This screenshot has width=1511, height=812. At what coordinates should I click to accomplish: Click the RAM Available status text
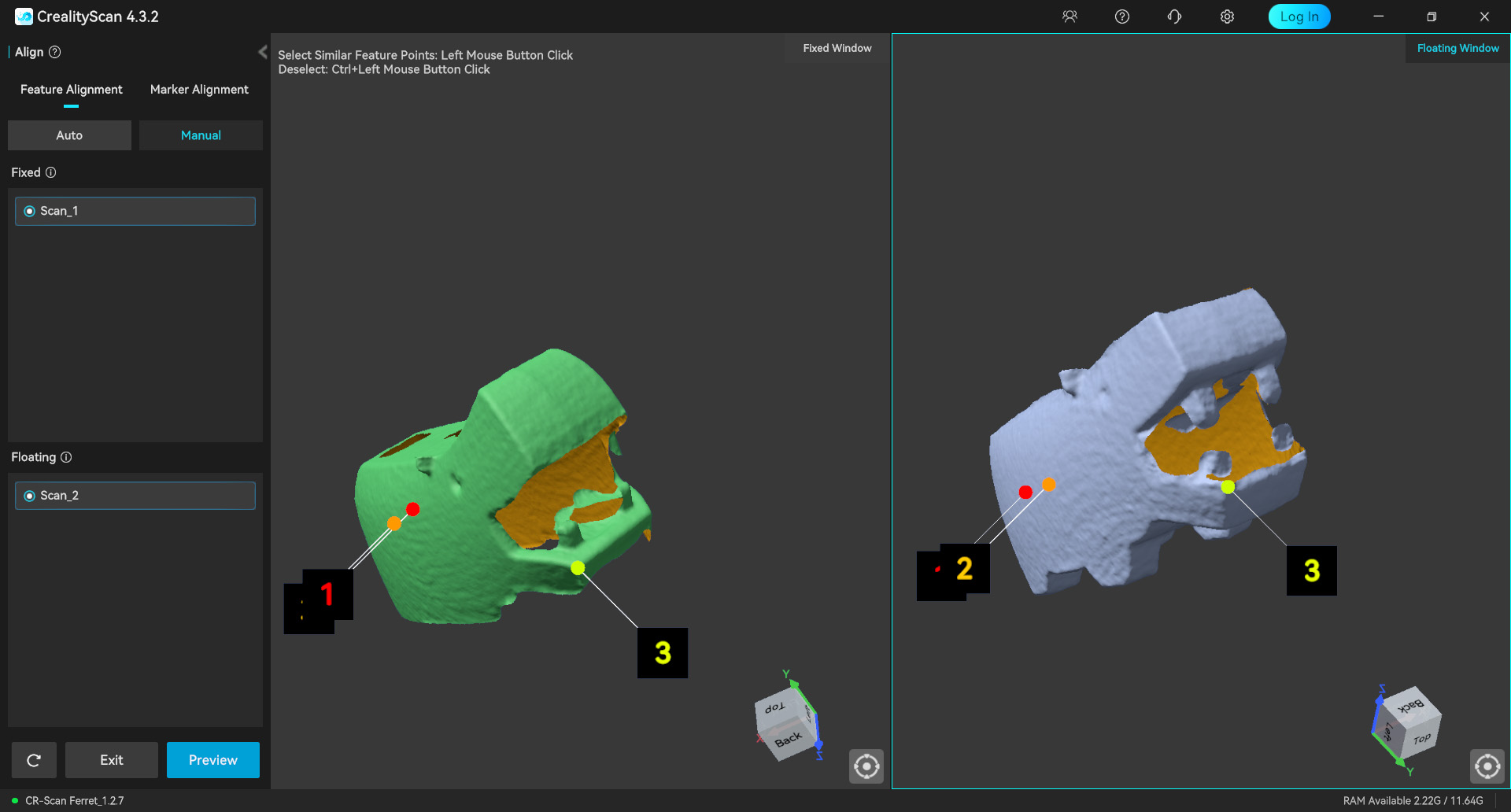[1413, 801]
